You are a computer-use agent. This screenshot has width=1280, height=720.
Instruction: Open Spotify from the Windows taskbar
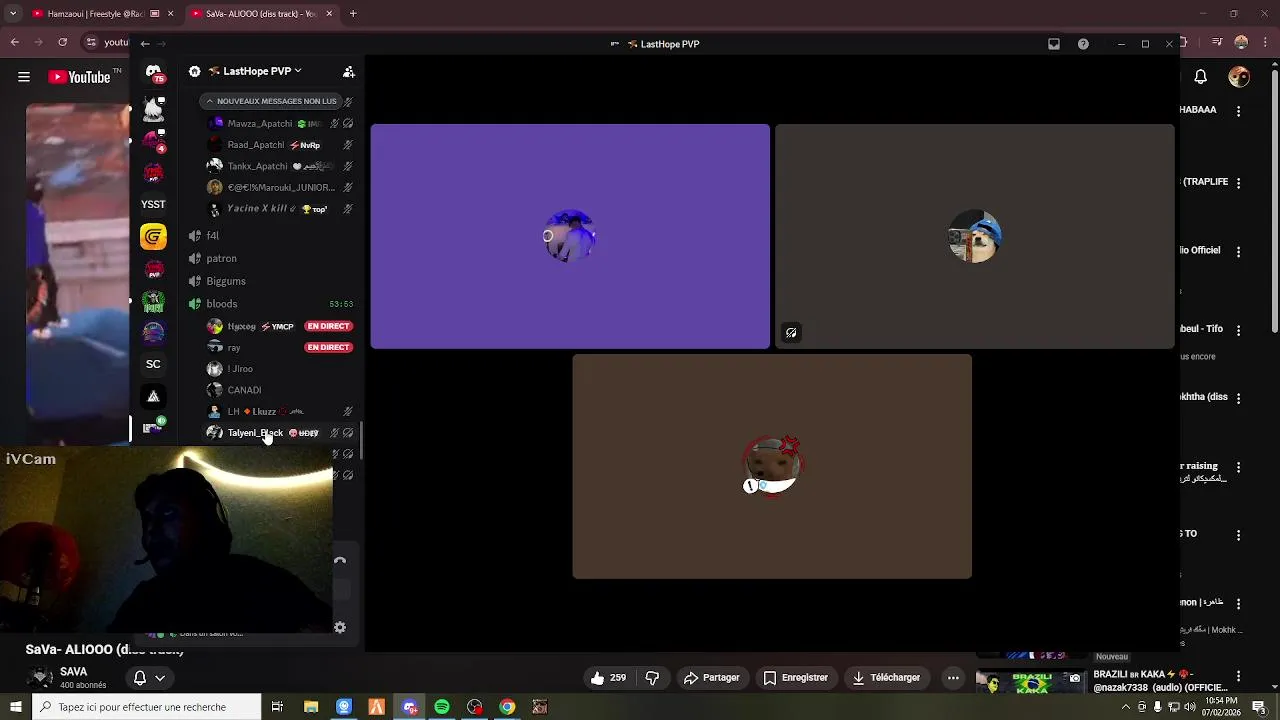pyautogui.click(x=442, y=707)
